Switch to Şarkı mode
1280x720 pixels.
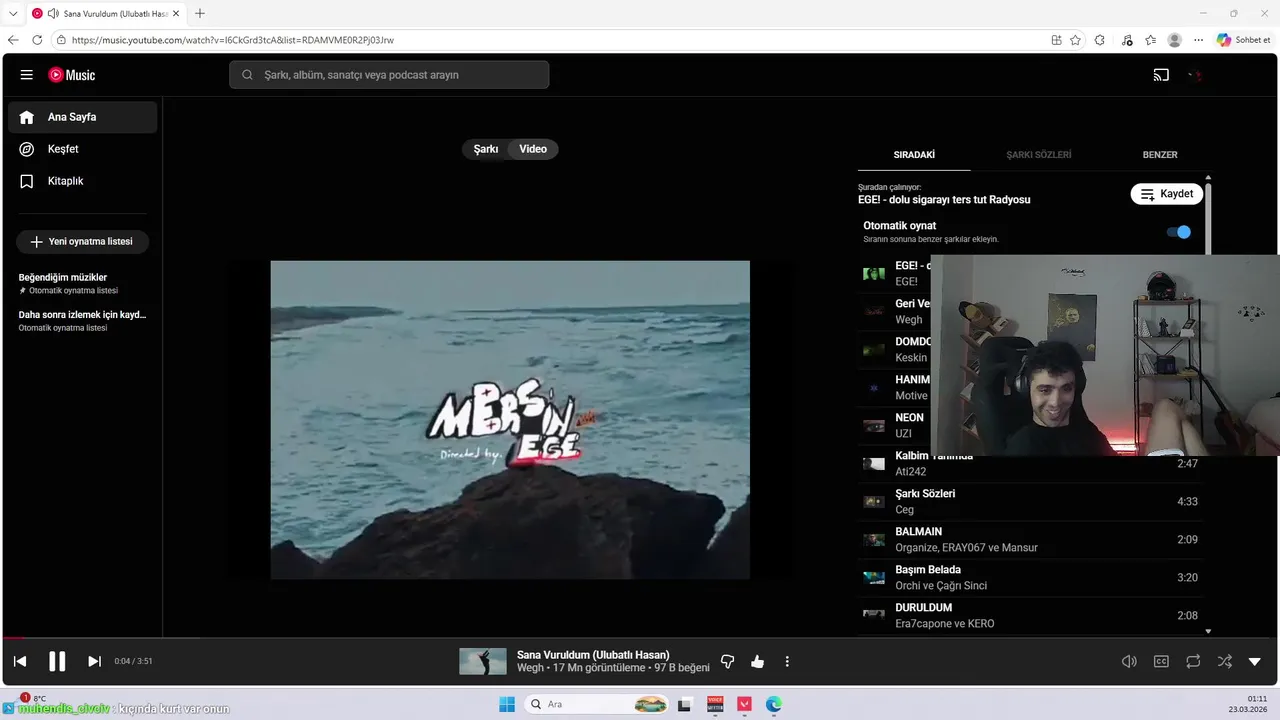pos(486,149)
